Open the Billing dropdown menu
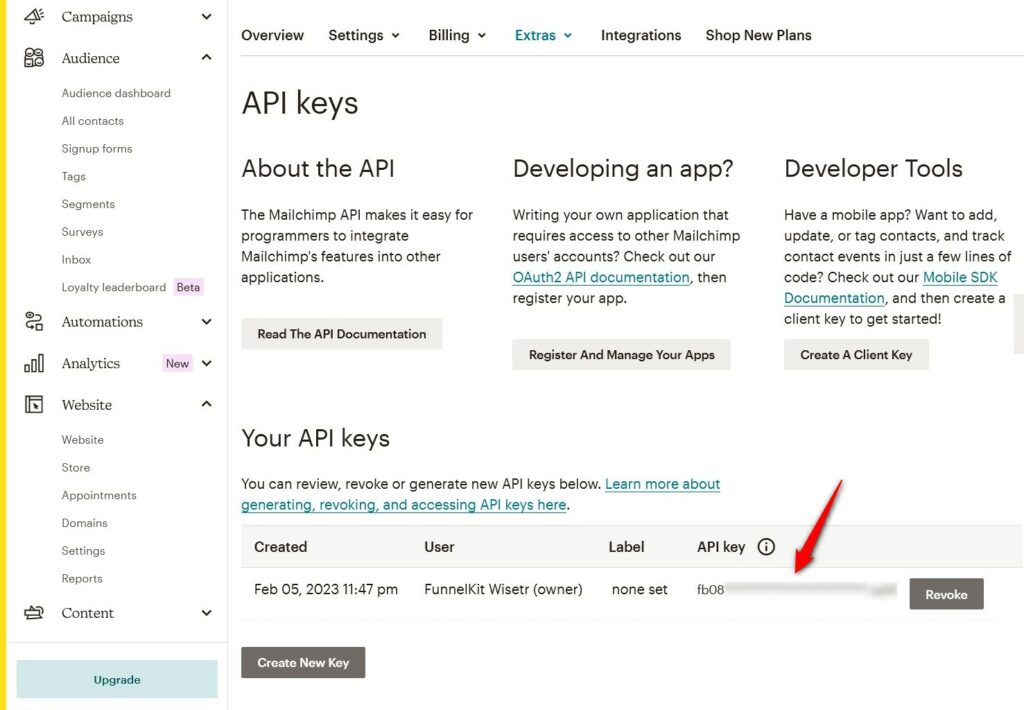The height and width of the screenshot is (710, 1024). pyautogui.click(x=457, y=35)
